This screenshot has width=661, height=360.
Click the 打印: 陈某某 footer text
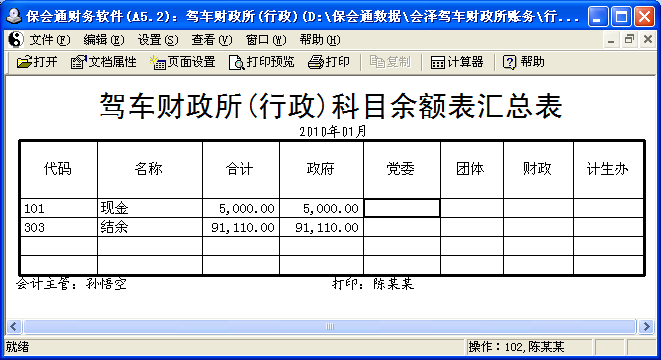[x=373, y=284]
